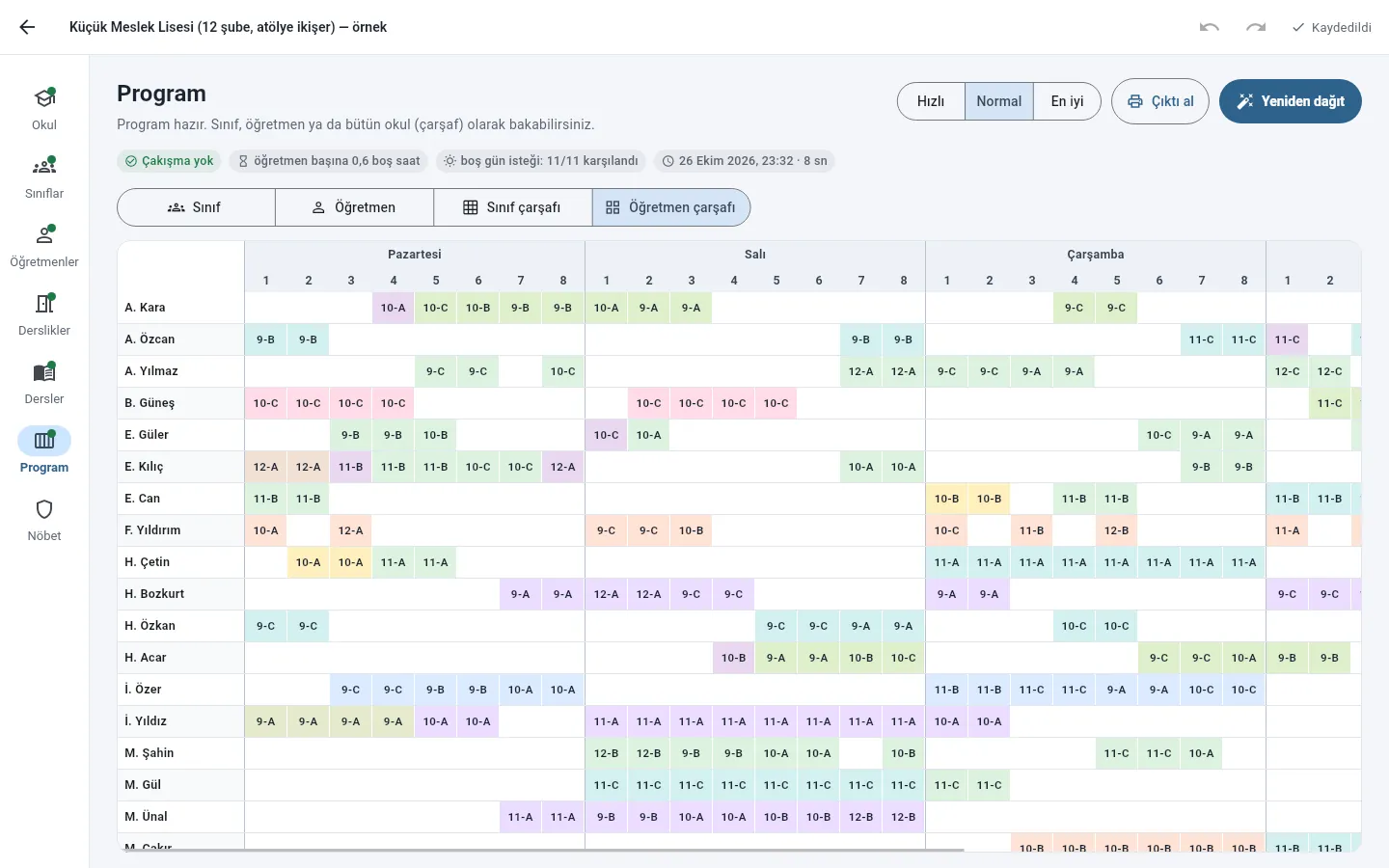The width and height of the screenshot is (1389, 868).
Task: Open the Derslikler sidebar section
Action: click(x=44, y=314)
